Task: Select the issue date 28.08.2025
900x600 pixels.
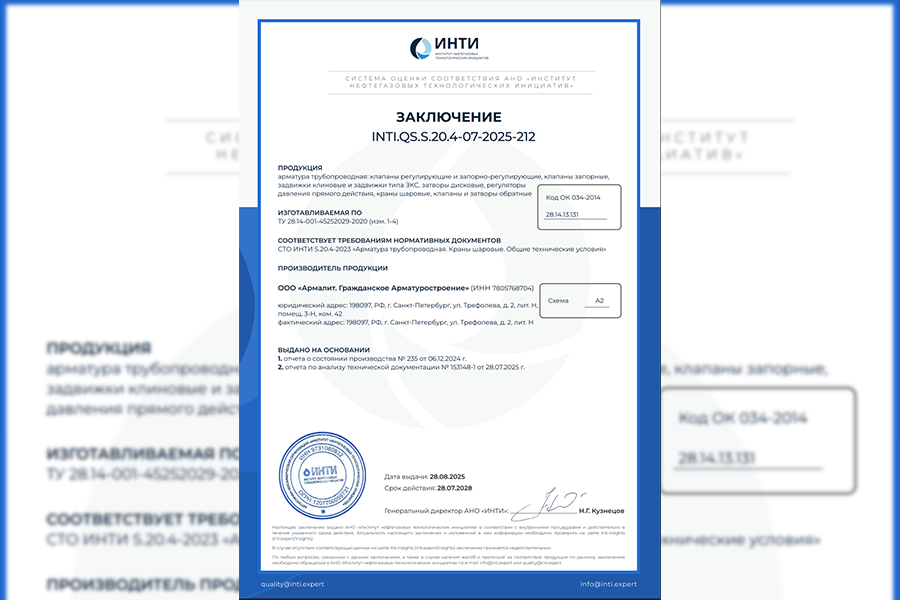Action: (451, 476)
